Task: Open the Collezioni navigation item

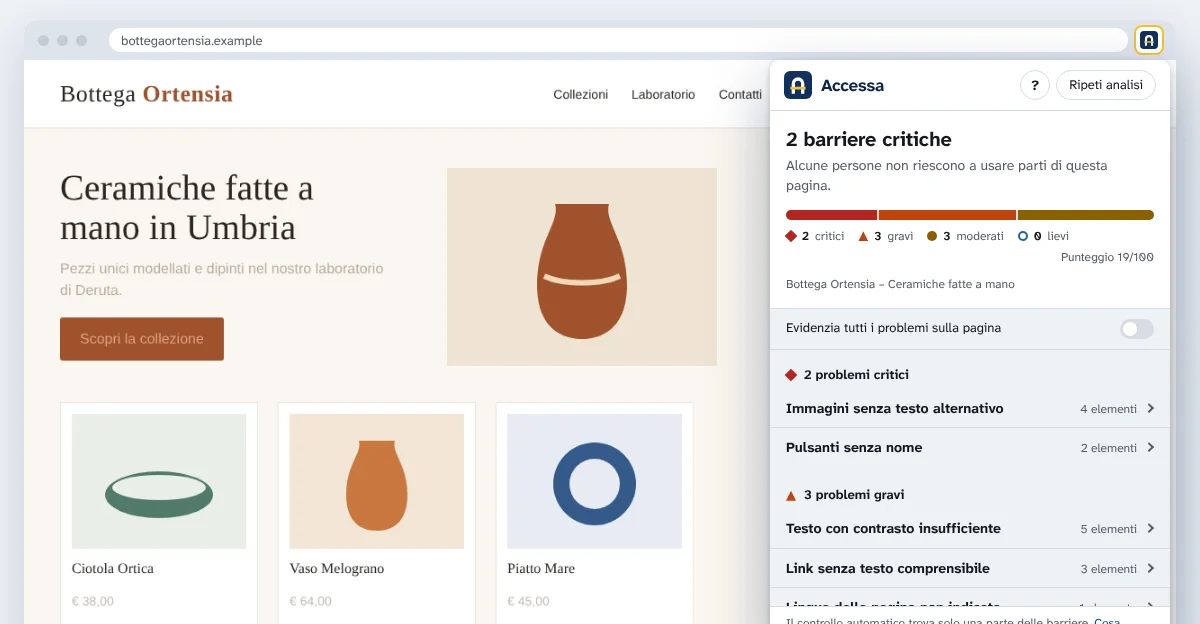Action: click(x=581, y=94)
